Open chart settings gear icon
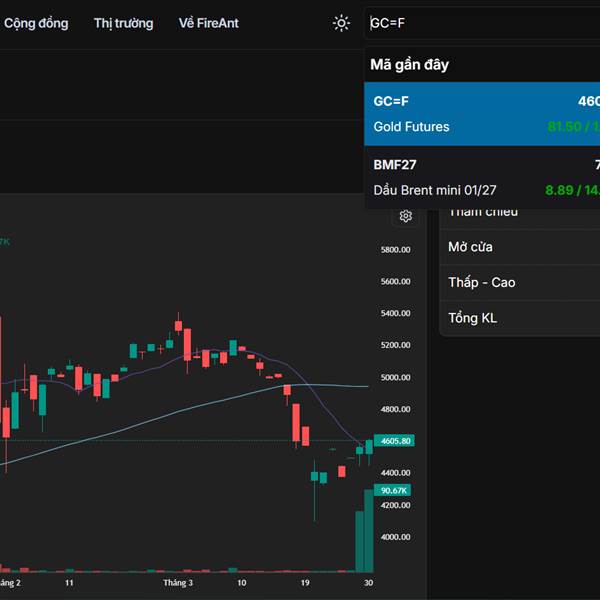The height and width of the screenshot is (600, 600). point(406,216)
